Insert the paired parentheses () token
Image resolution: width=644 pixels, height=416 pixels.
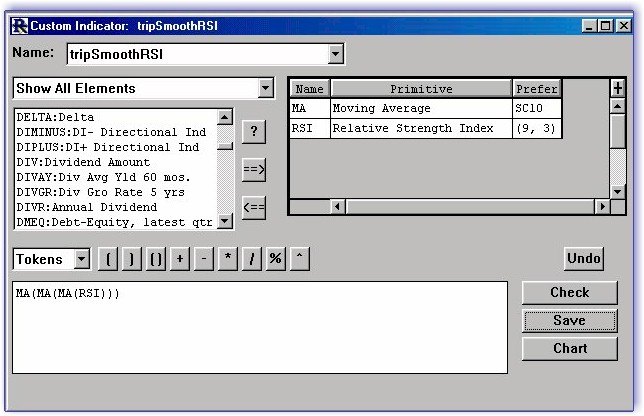(156, 259)
